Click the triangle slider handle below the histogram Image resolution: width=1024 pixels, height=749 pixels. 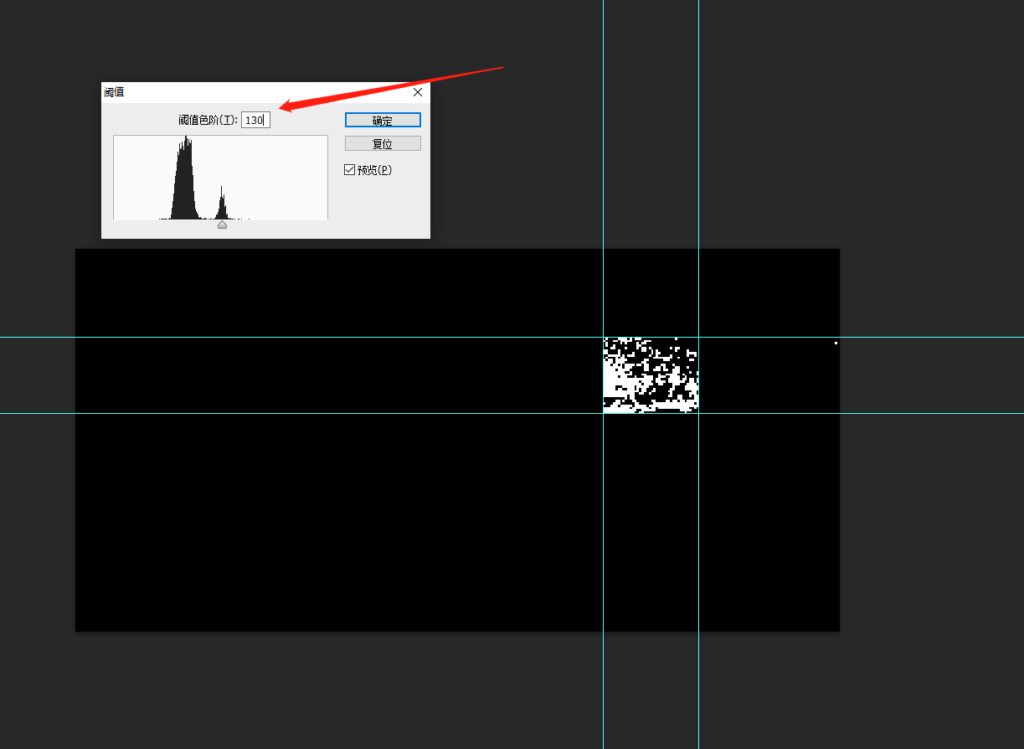coord(222,225)
